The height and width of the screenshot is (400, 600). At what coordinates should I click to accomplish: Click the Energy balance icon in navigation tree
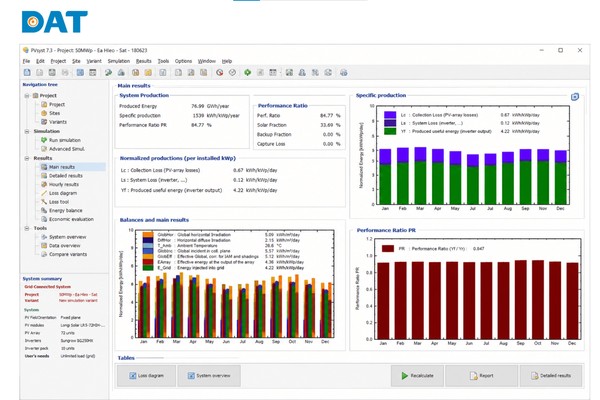click(44, 211)
